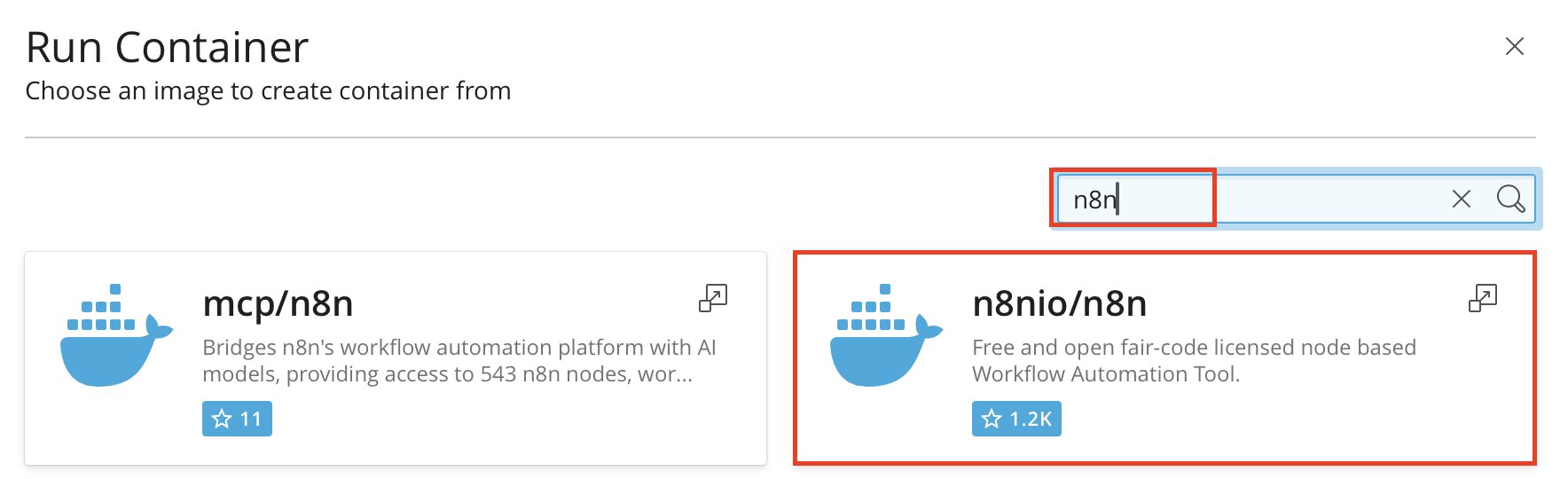Image resolution: width=1568 pixels, height=479 pixels.
Task: Open mcp/n8n in external page icon
Action: tap(712, 298)
